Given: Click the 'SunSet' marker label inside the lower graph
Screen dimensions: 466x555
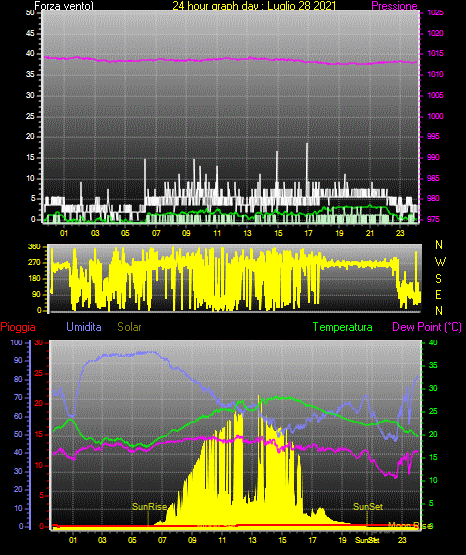Looking at the screenshot, I should click(x=368, y=507).
